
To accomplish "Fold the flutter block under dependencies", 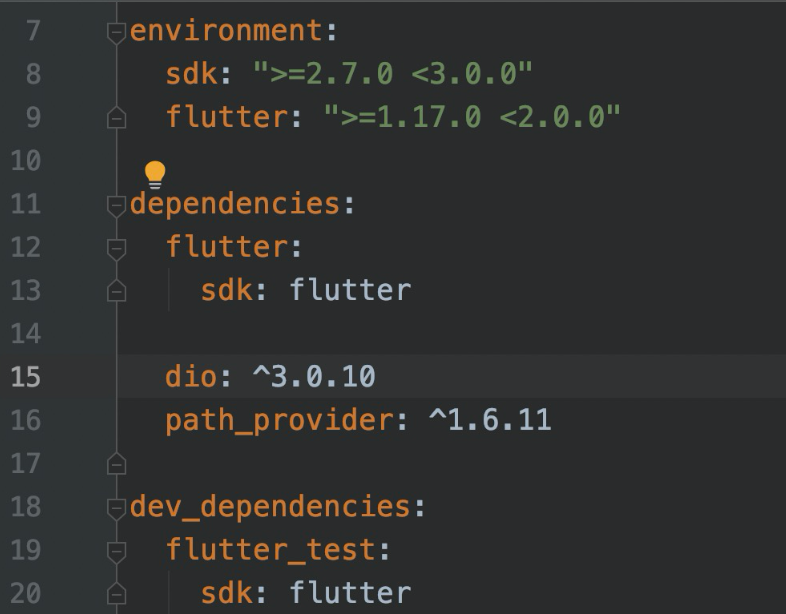I will (117, 247).
